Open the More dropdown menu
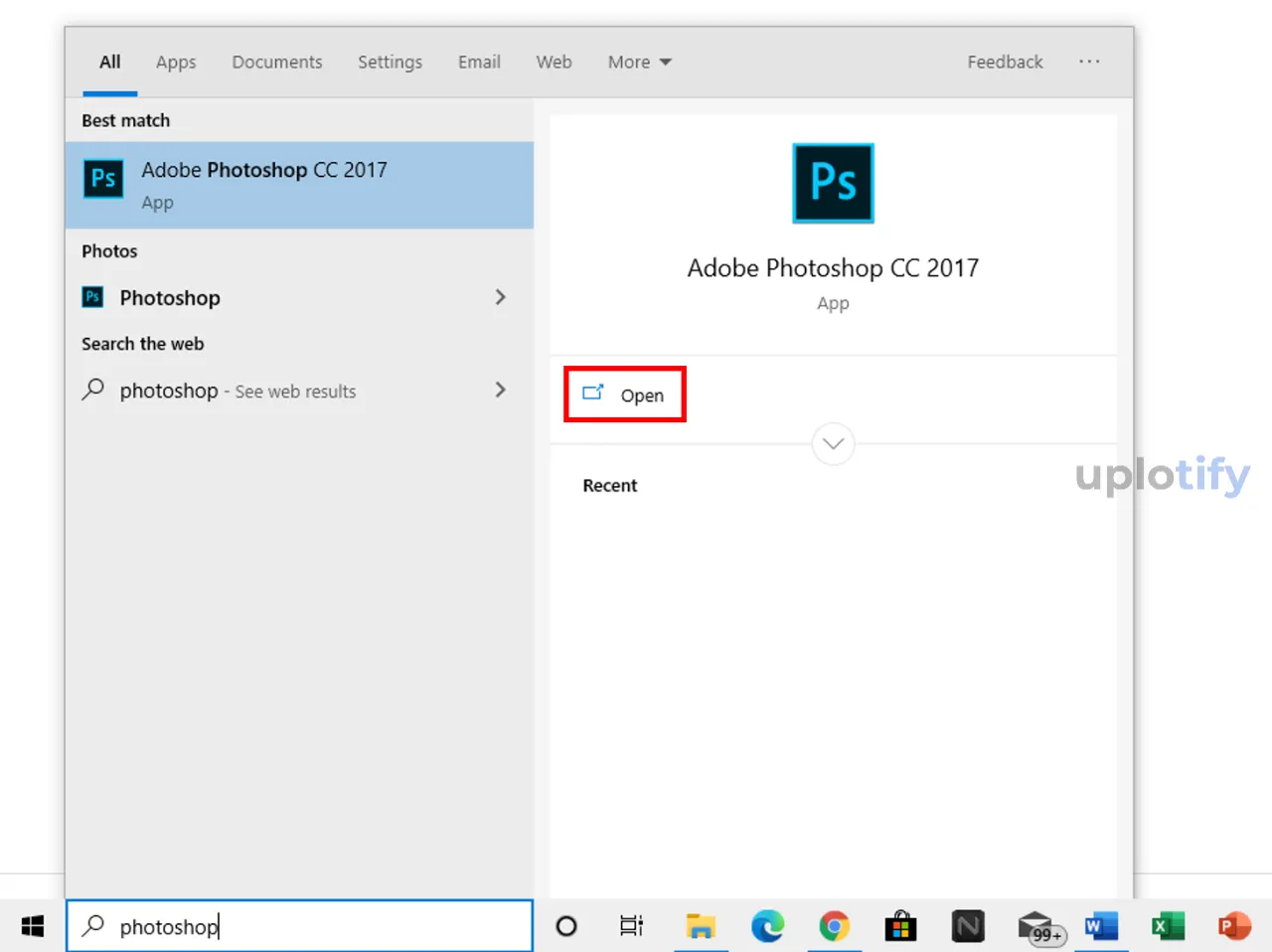This screenshot has width=1272, height=952. [x=640, y=62]
